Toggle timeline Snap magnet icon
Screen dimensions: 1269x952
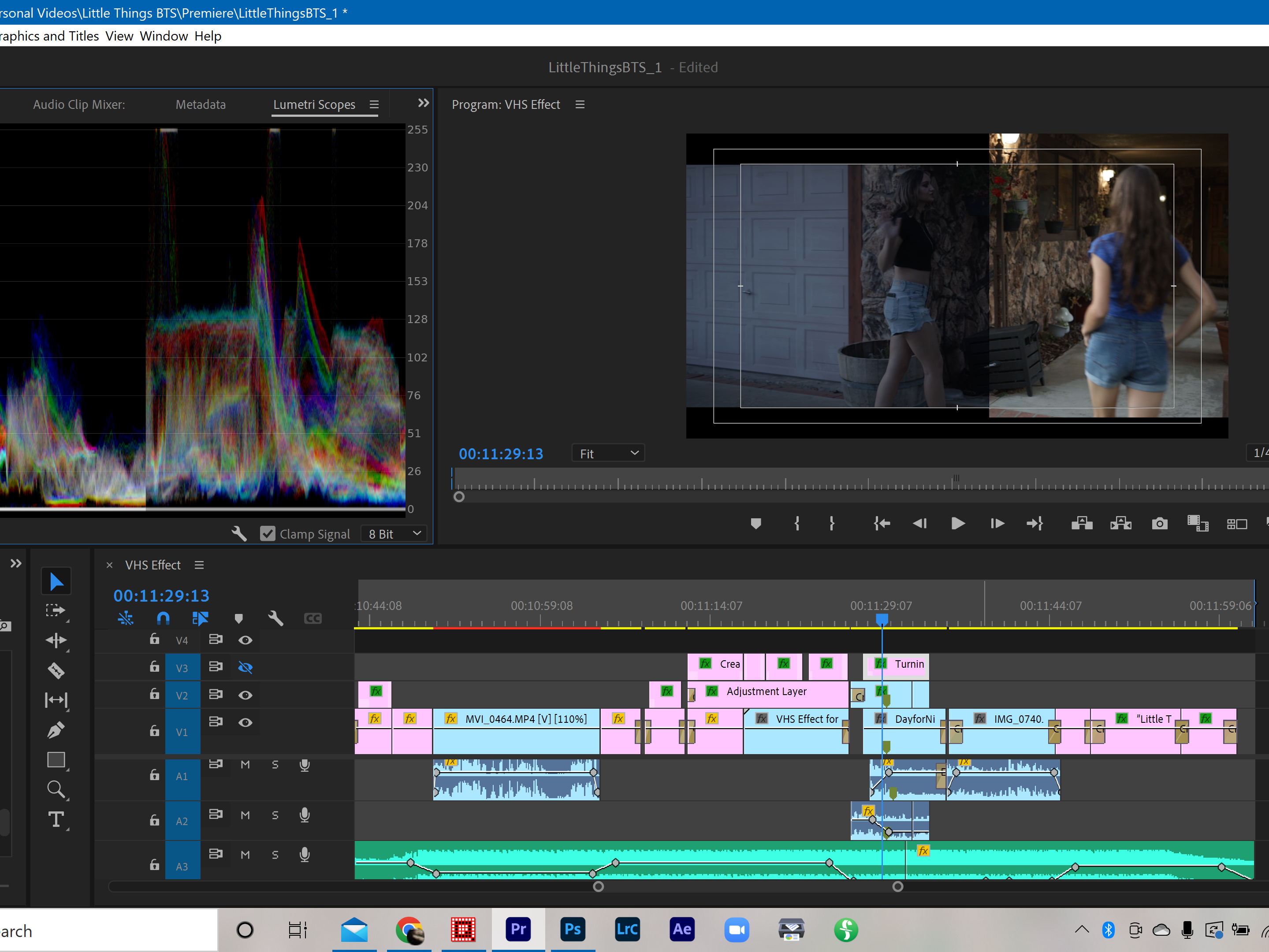tap(163, 618)
